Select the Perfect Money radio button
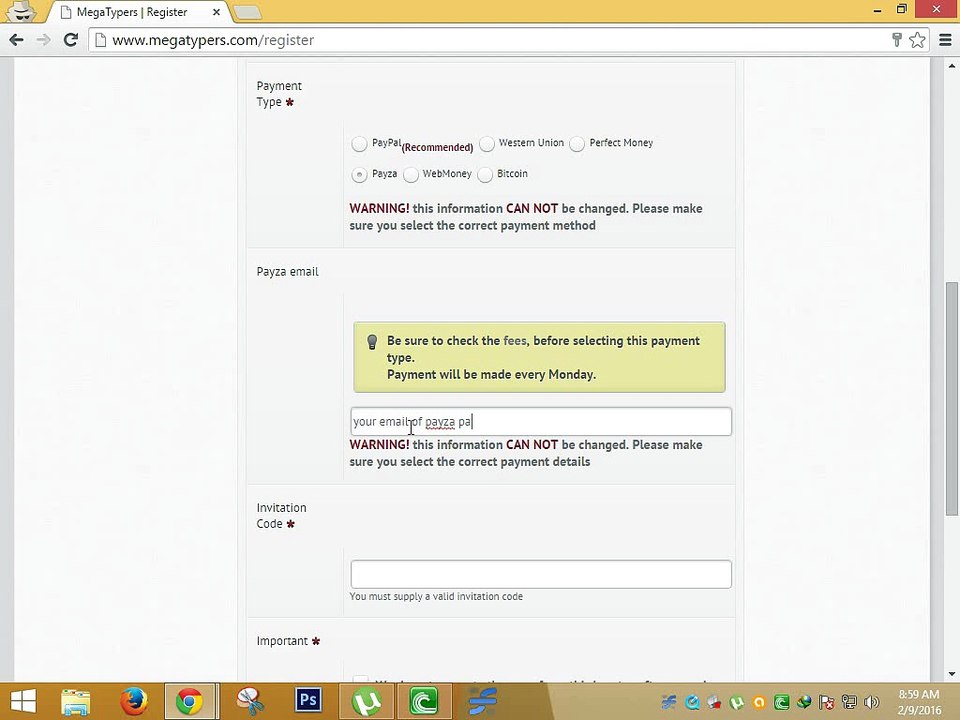The height and width of the screenshot is (720, 960). point(577,144)
